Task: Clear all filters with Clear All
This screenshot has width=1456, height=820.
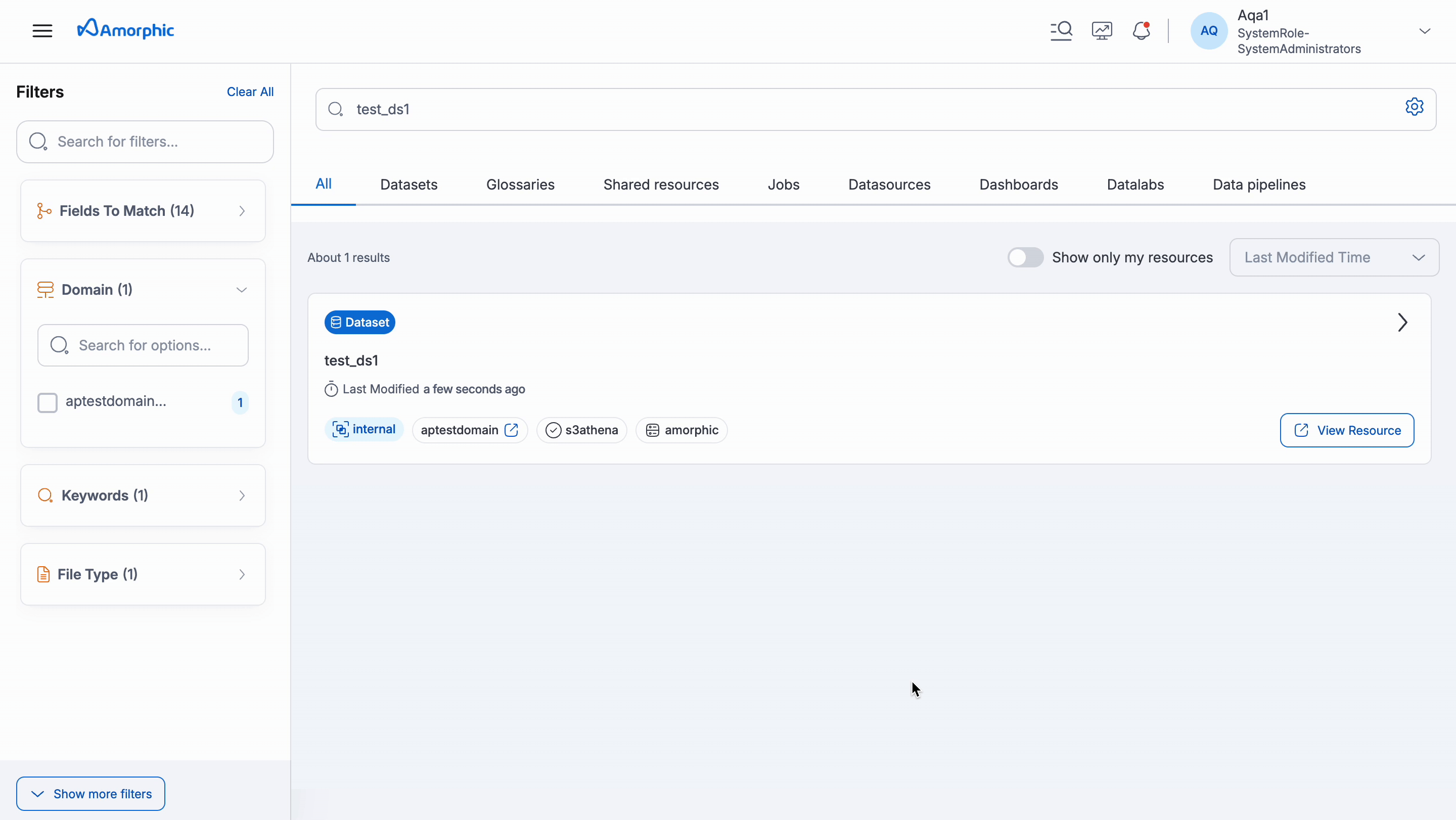Action: 250,92
